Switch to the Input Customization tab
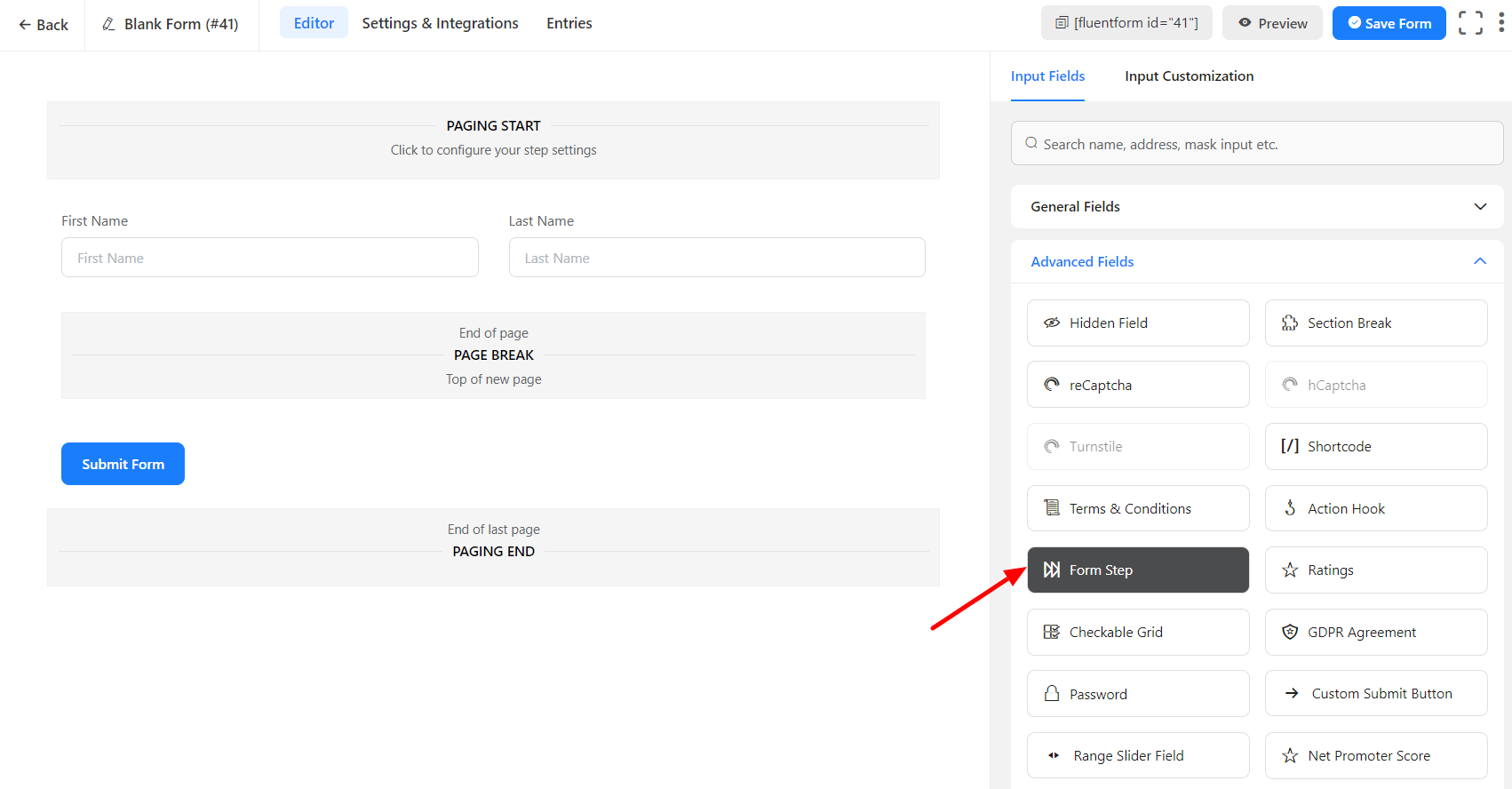 point(1189,76)
